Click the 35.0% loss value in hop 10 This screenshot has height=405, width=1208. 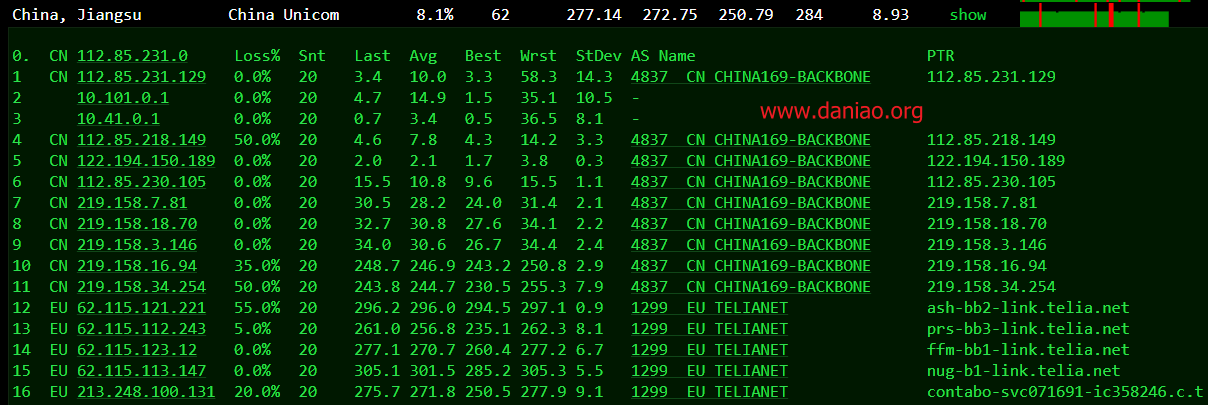(257, 266)
